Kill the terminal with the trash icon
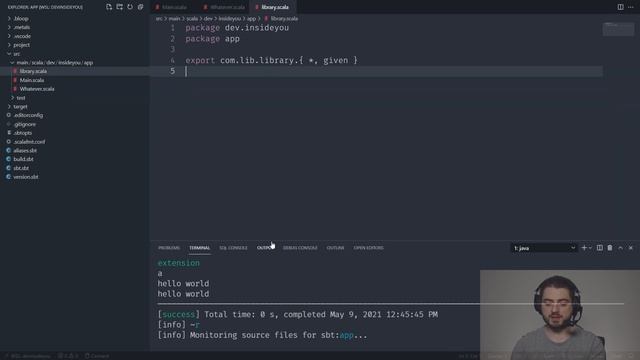Screen dimensions: 640x360 tap(610, 248)
